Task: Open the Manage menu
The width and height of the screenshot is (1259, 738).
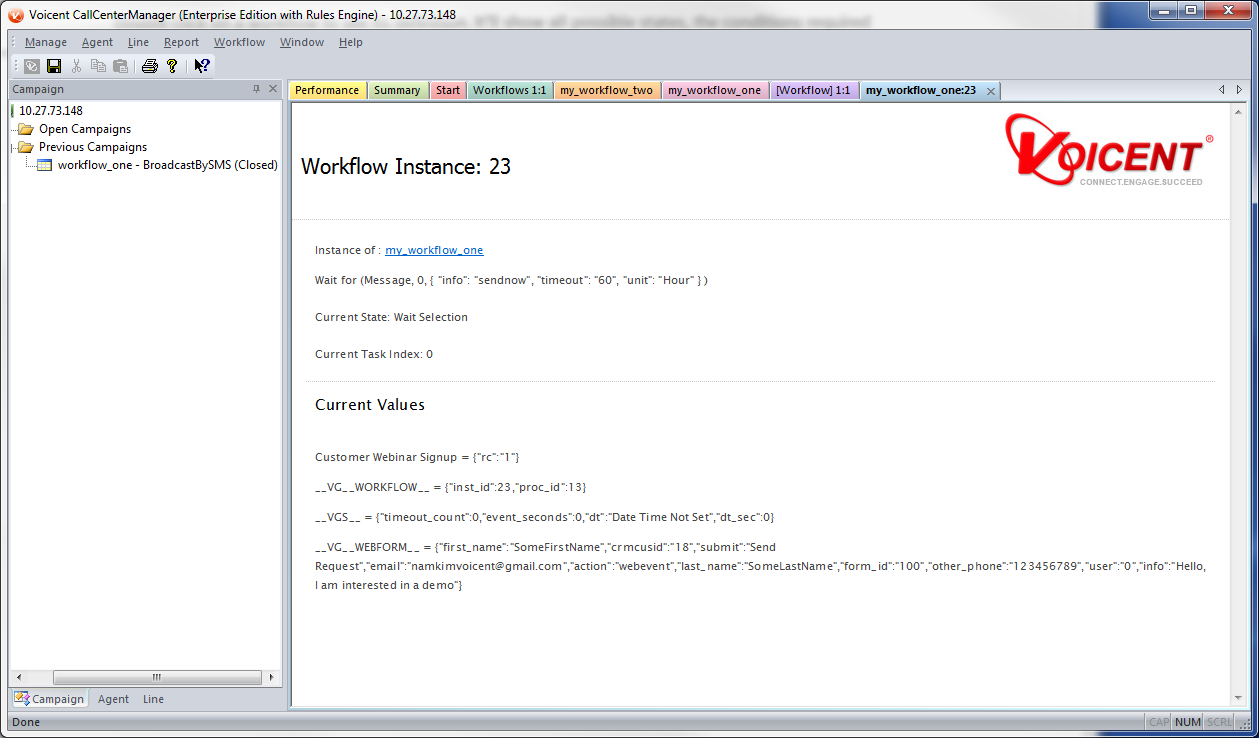Action: coord(46,42)
